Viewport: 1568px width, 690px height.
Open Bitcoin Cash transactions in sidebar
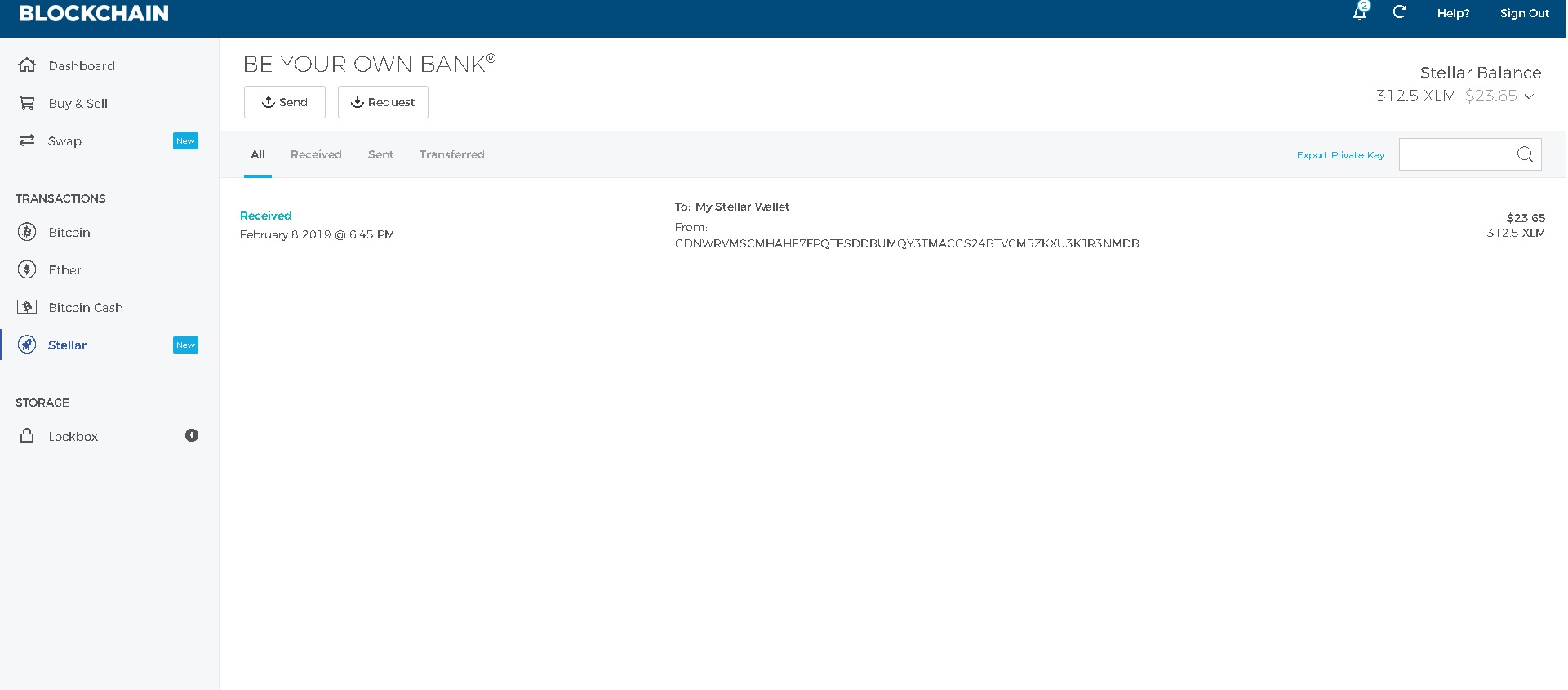pyautogui.click(x=86, y=307)
